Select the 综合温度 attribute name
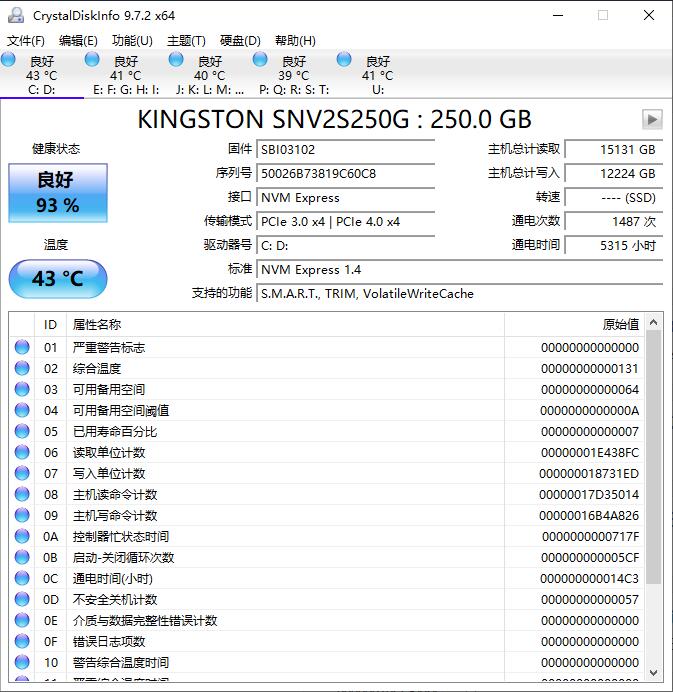 97,369
